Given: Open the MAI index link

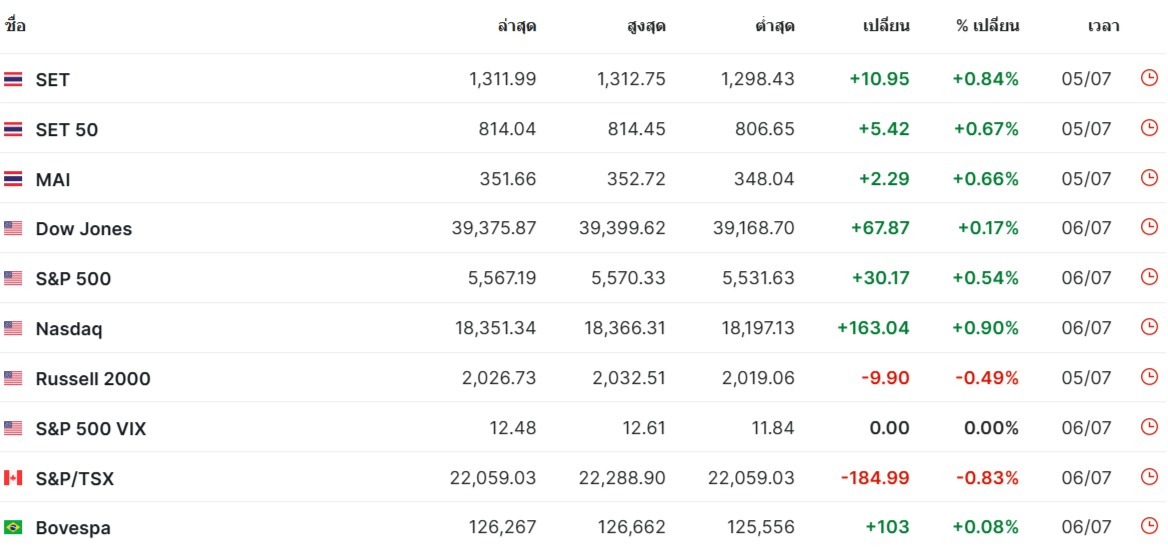Looking at the screenshot, I should point(53,180).
